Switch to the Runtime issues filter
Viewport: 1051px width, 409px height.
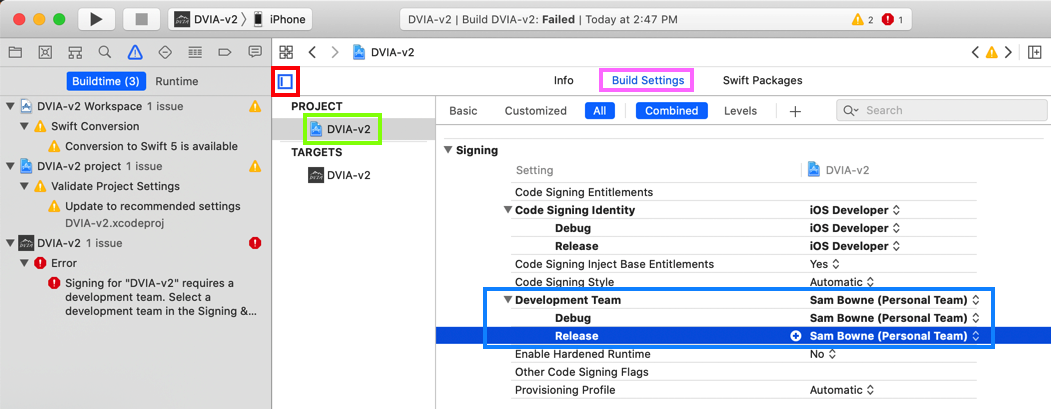click(177, 81)
